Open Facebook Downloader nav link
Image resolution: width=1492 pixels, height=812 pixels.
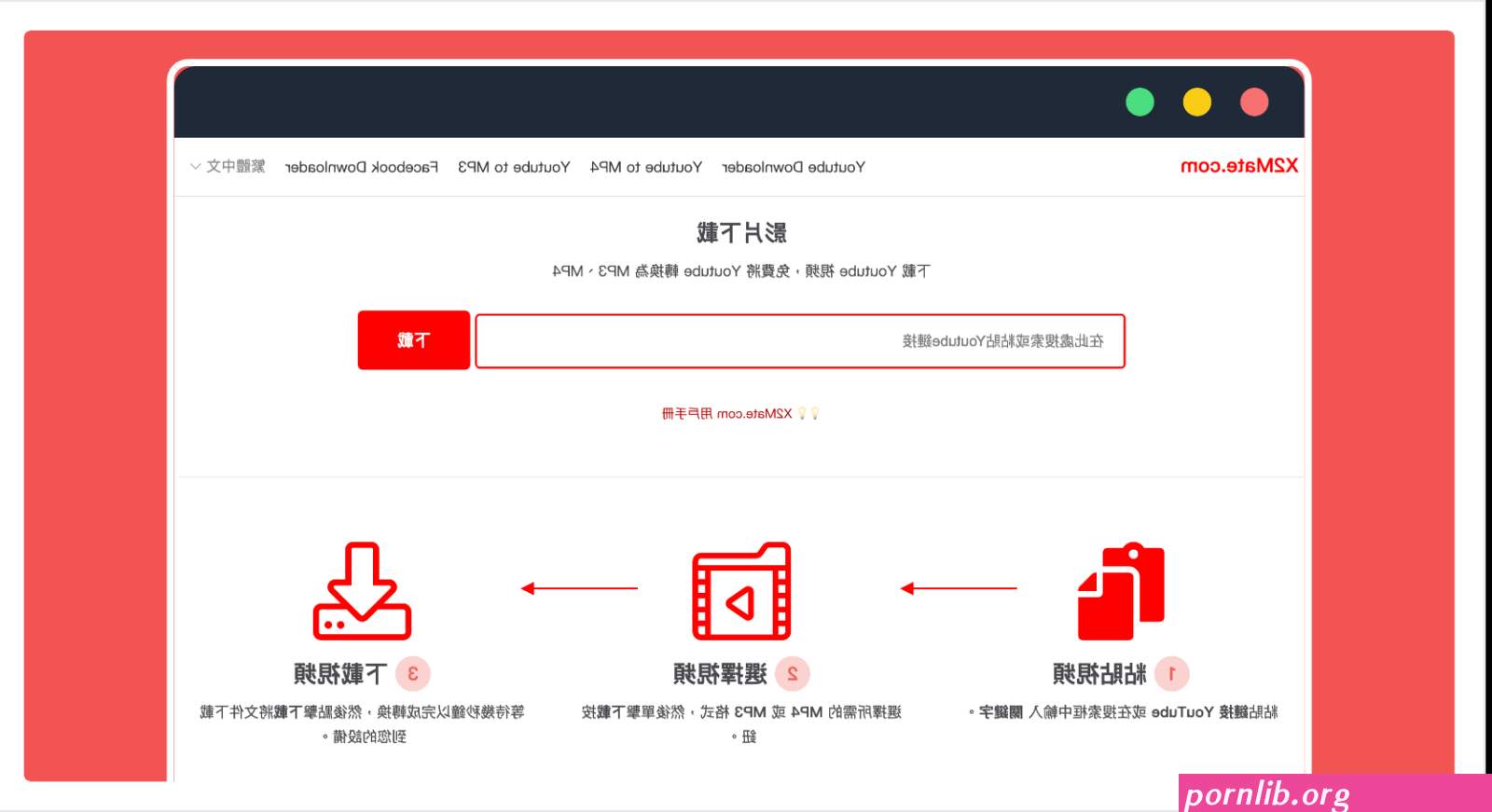click(x=362, y=168)
